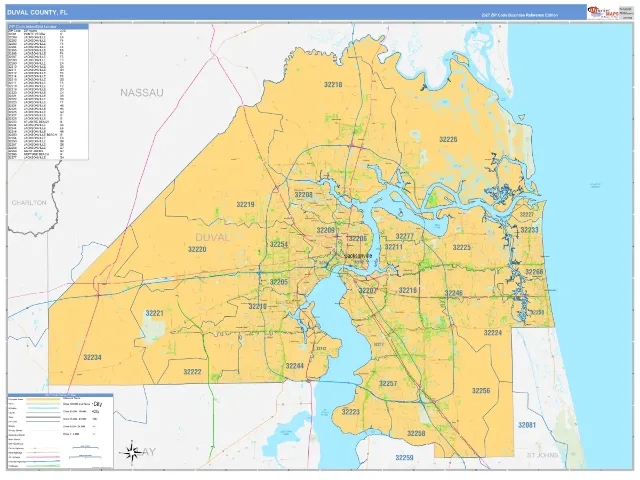The width and height of the screenshot is (640, 480).
Task: Select ZIP code 32207 on the map
Action: (x=368, y=291)
